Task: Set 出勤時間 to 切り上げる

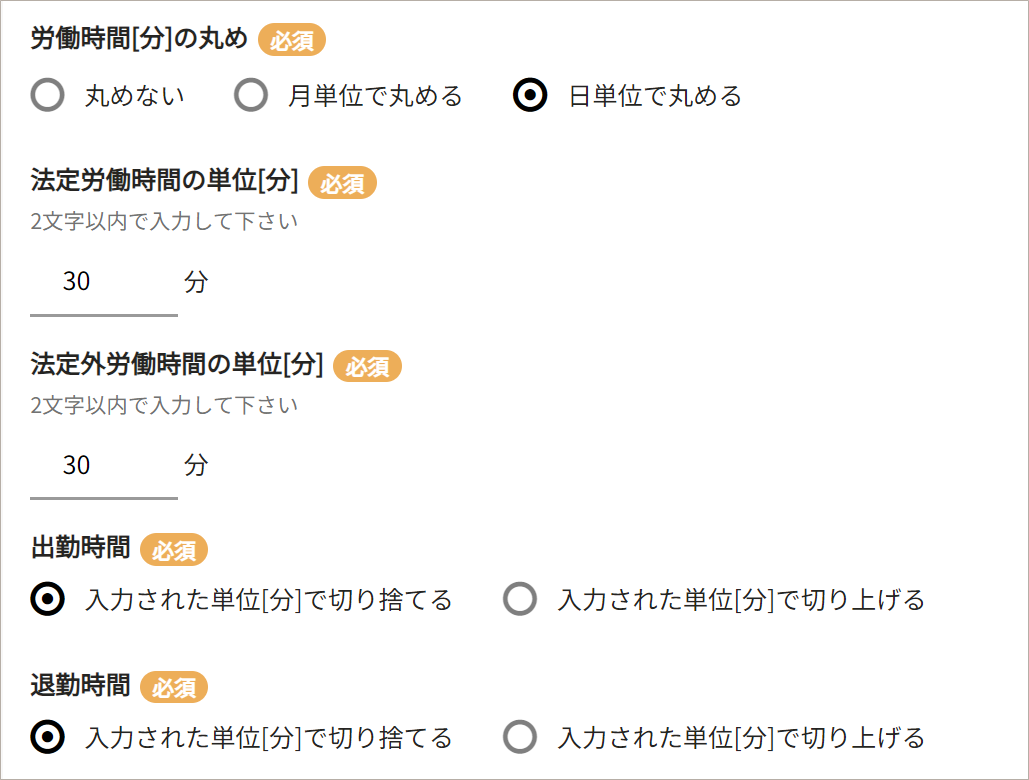Action: pos(520,600)
